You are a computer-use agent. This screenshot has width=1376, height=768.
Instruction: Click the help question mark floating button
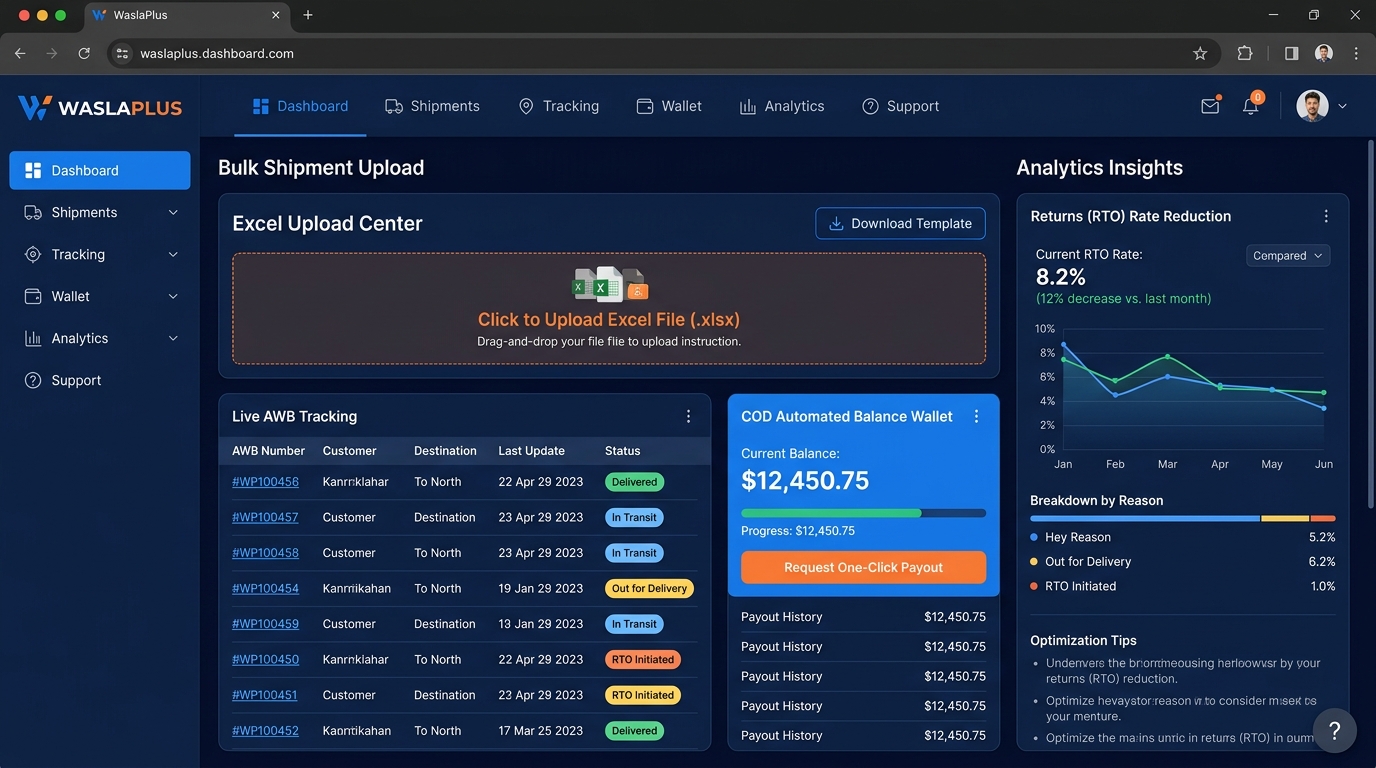[1334, 731]
